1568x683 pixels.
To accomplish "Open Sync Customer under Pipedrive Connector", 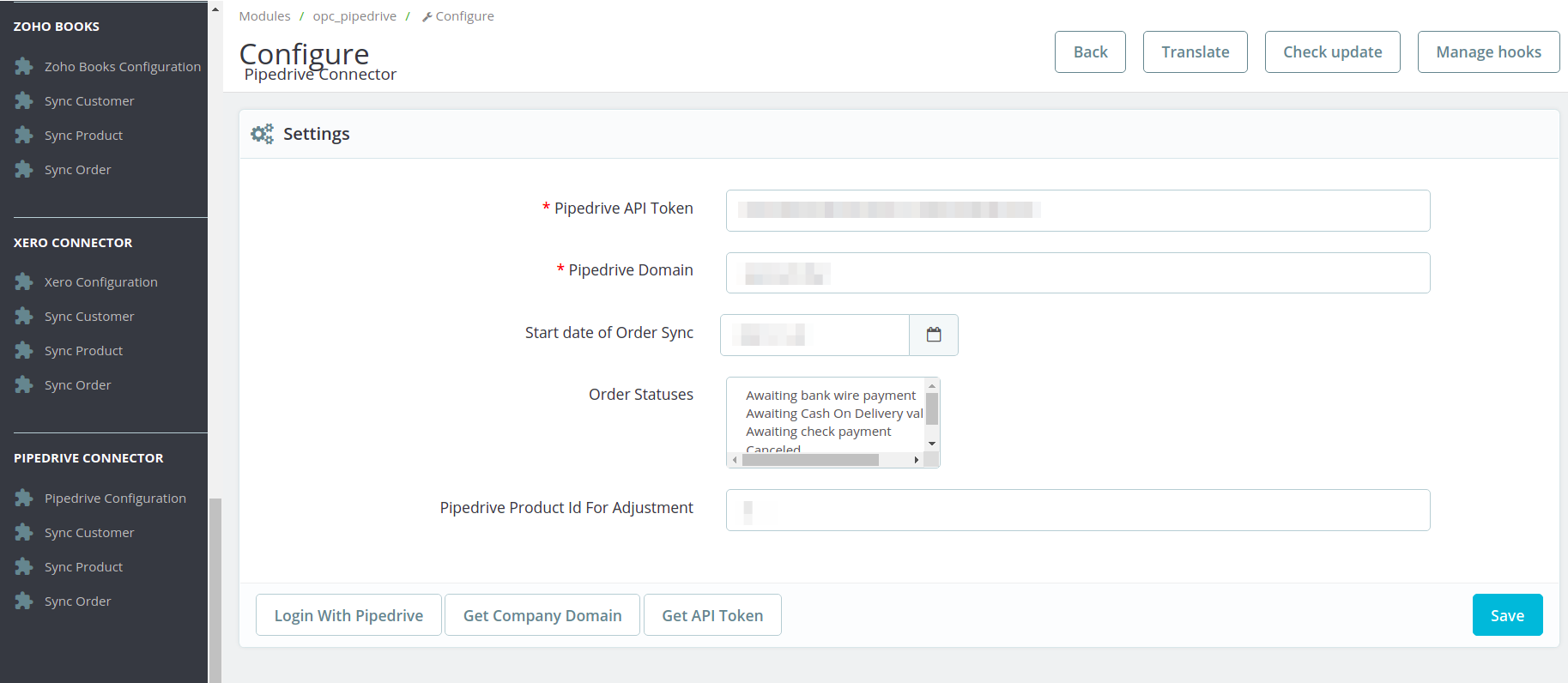I will pos(89,532).
